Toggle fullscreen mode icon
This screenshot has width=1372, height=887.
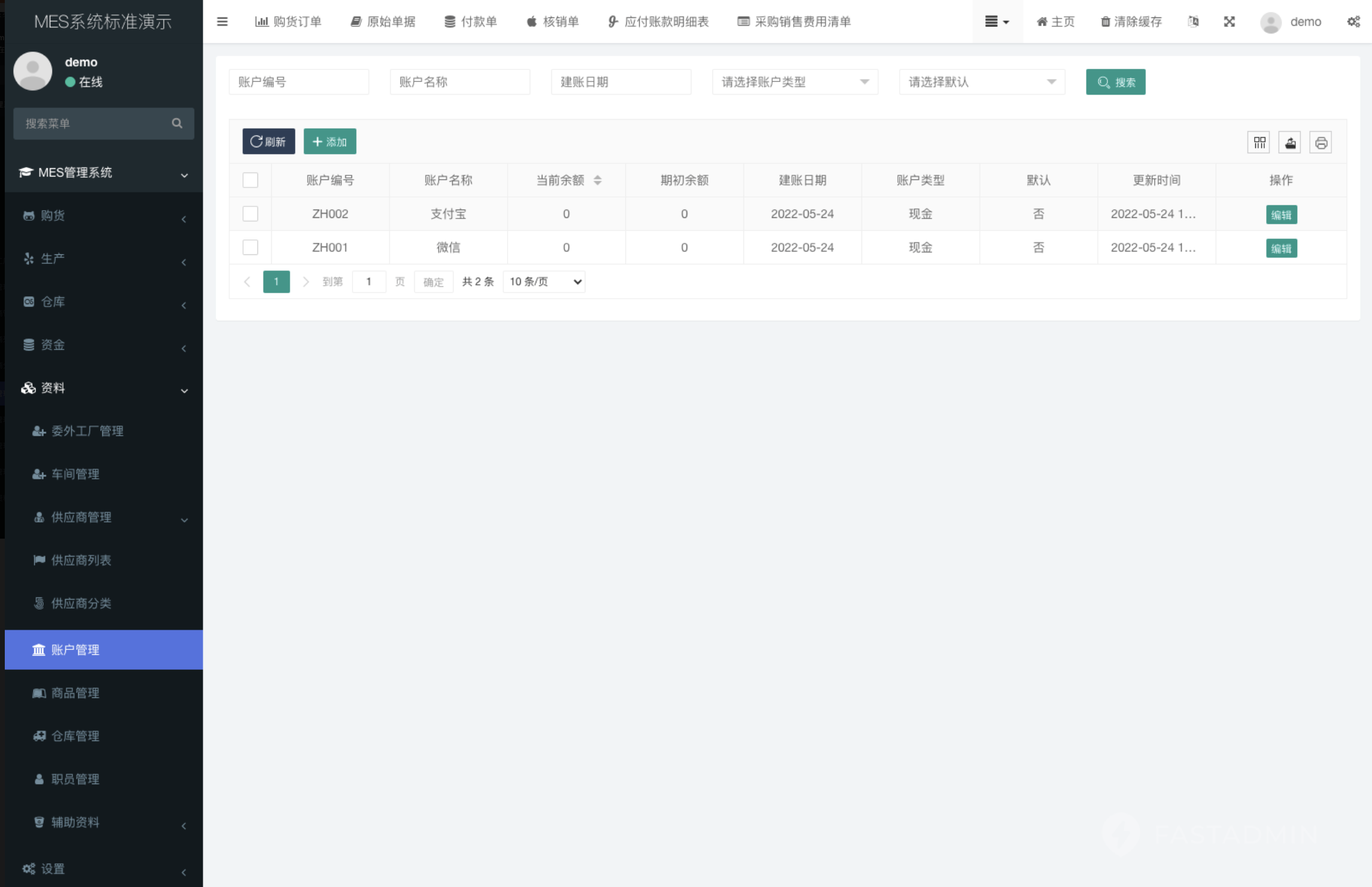pos(1229,22)
